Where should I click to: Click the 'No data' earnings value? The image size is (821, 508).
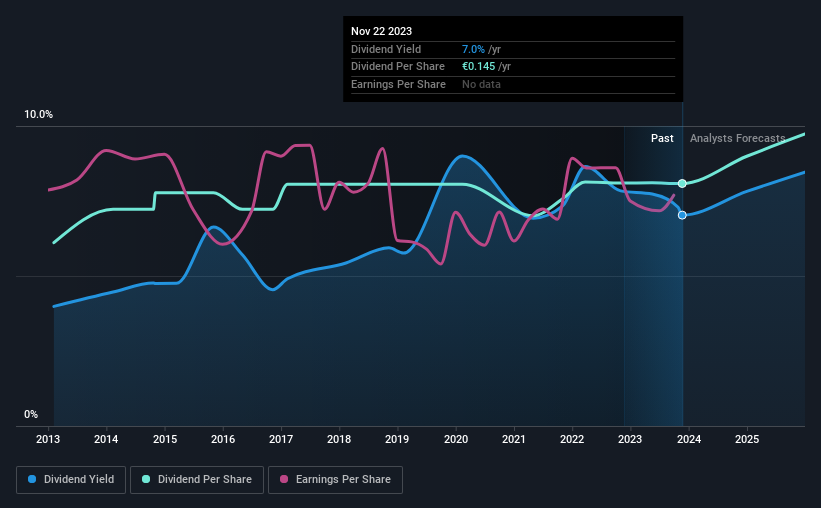[481, 84]
